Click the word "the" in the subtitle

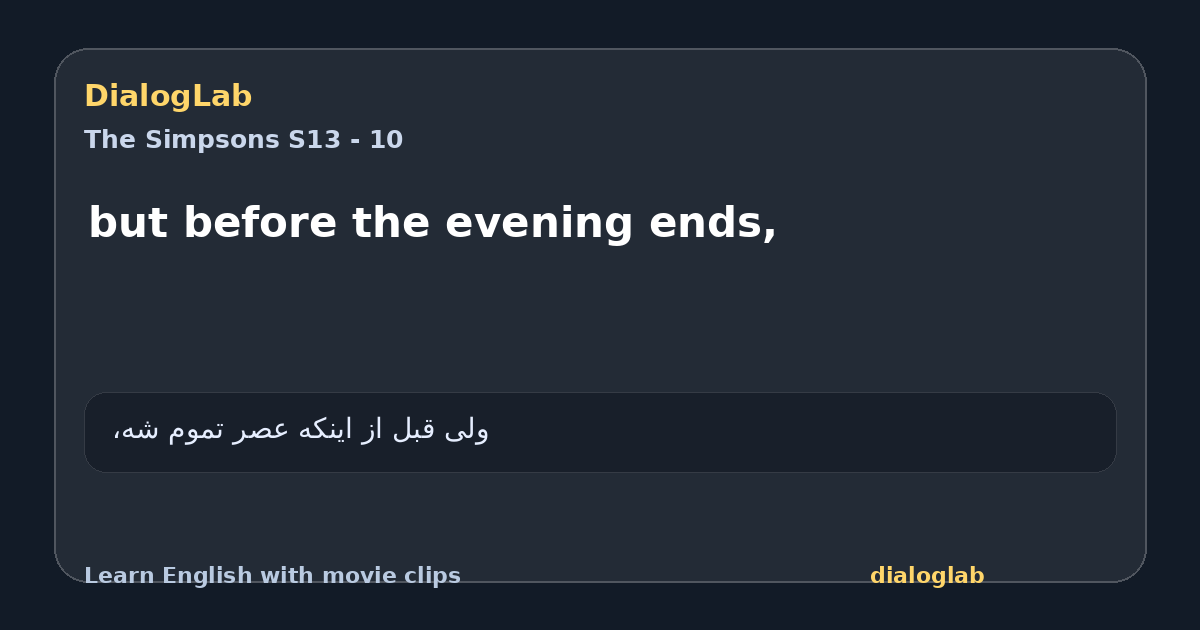392,223
